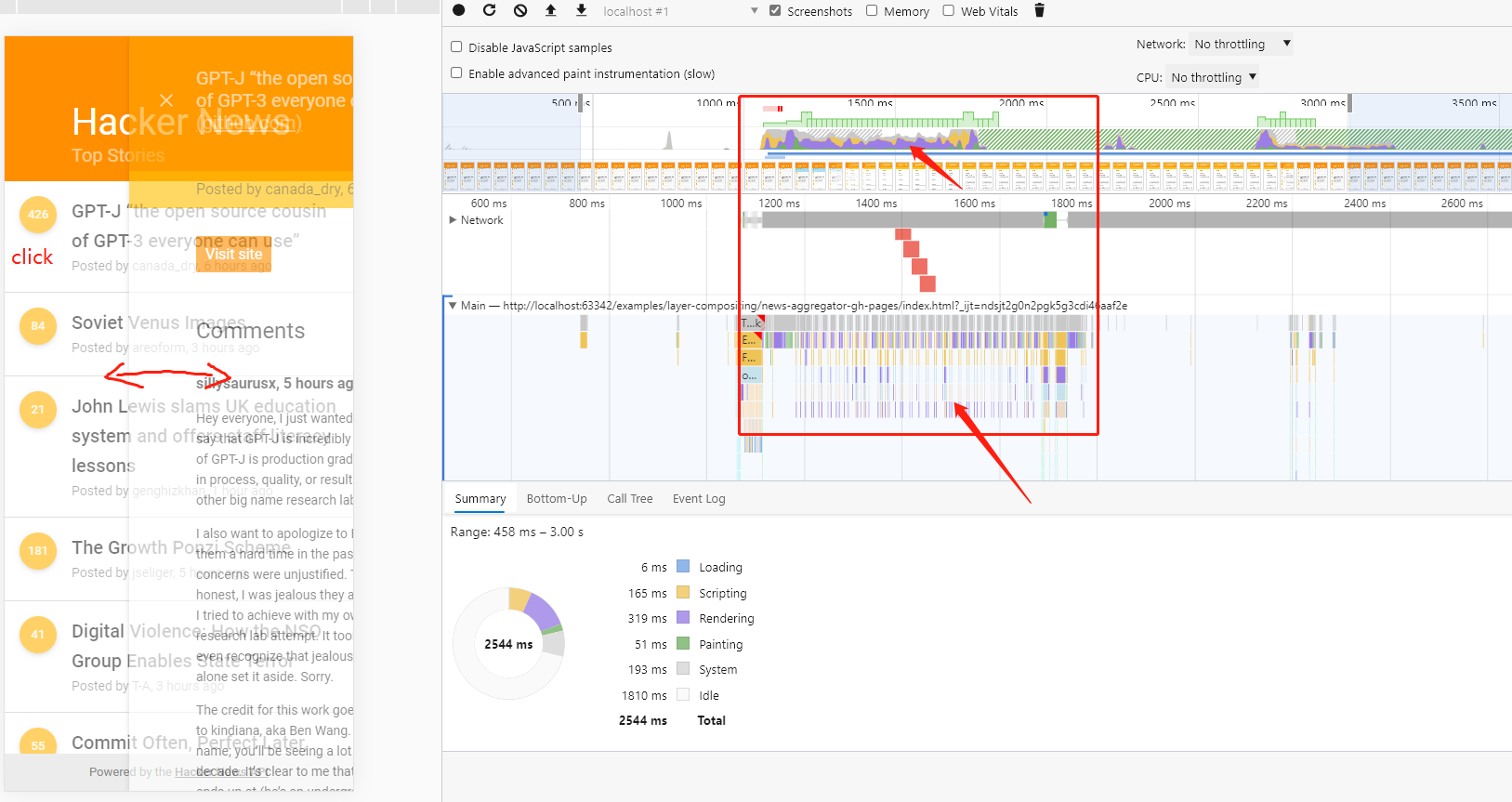1512x802 pixels.
Task: Toggle the Memory checkbox
Action: [872, 11]
